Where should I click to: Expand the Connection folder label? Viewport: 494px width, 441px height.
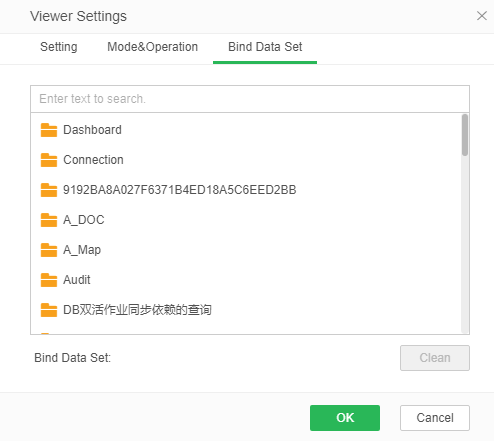[x=93, y=160]
